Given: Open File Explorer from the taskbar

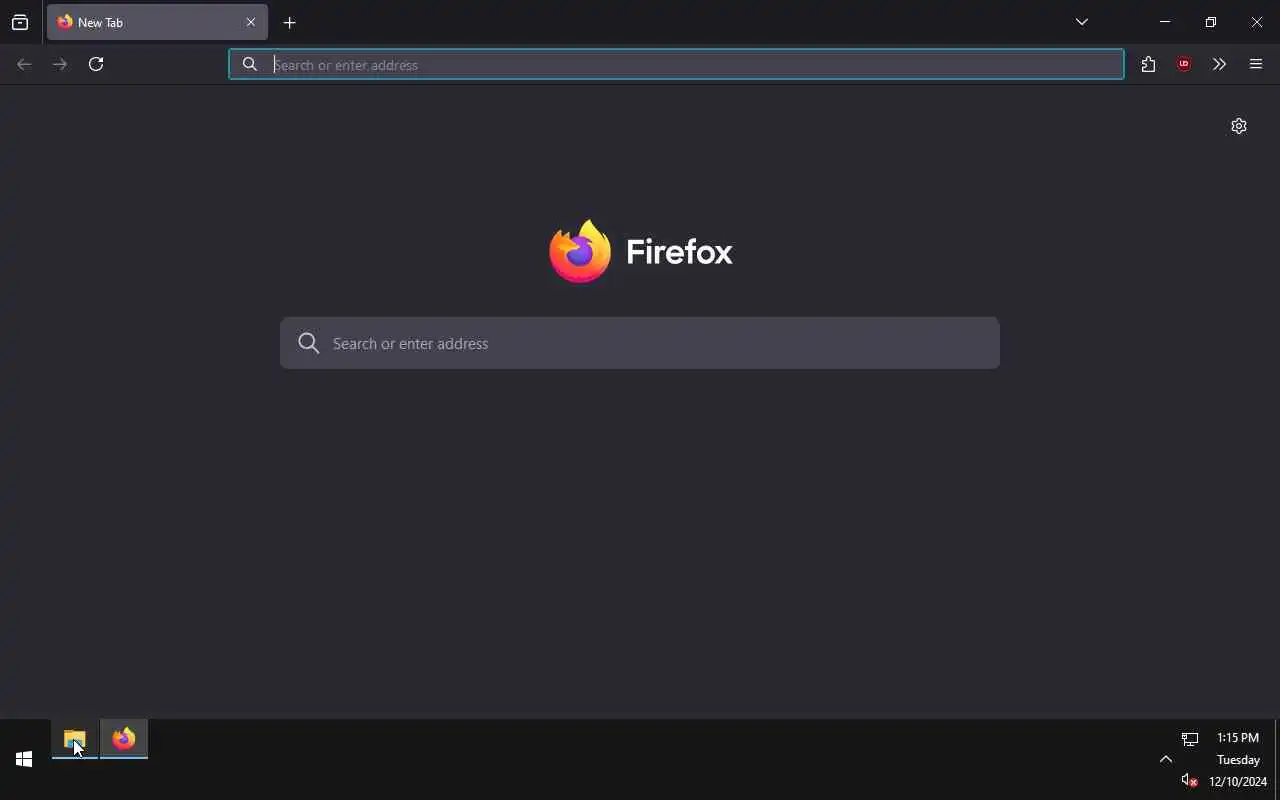Looking at the screenshot, I should coord(75,739).
